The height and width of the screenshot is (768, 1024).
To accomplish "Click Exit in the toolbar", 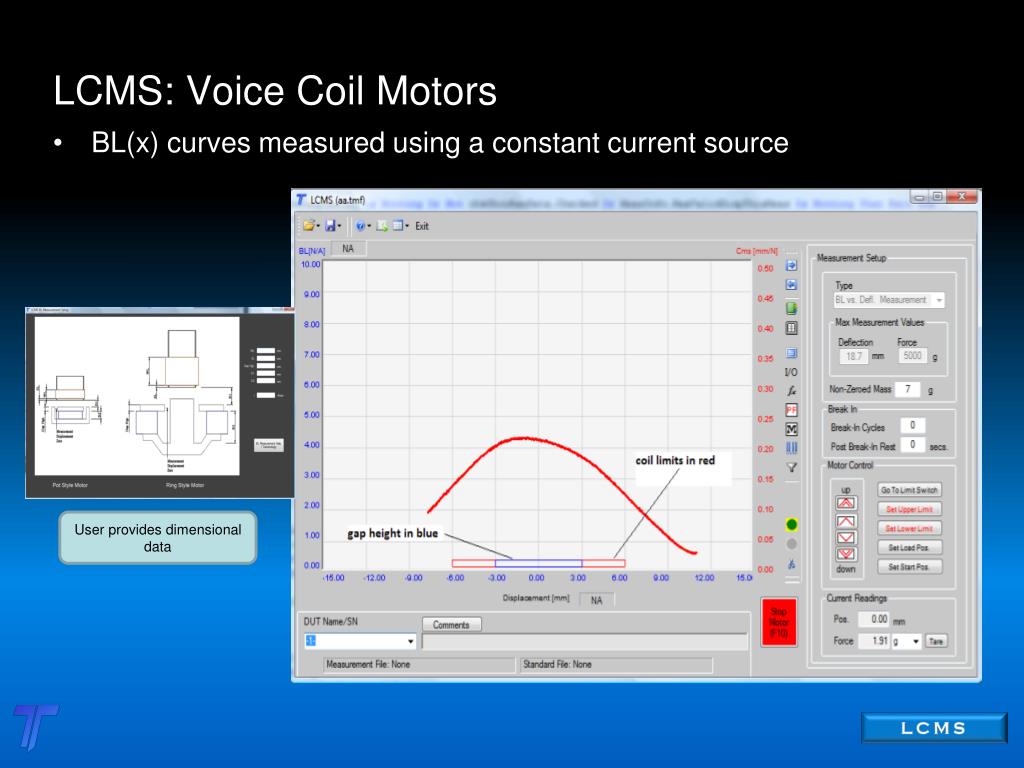I will coord(422,226).
